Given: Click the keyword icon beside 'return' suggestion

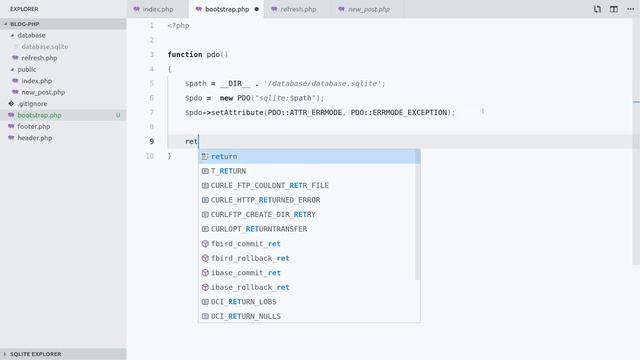Looking at the screenshot, I should pos(205,156).
